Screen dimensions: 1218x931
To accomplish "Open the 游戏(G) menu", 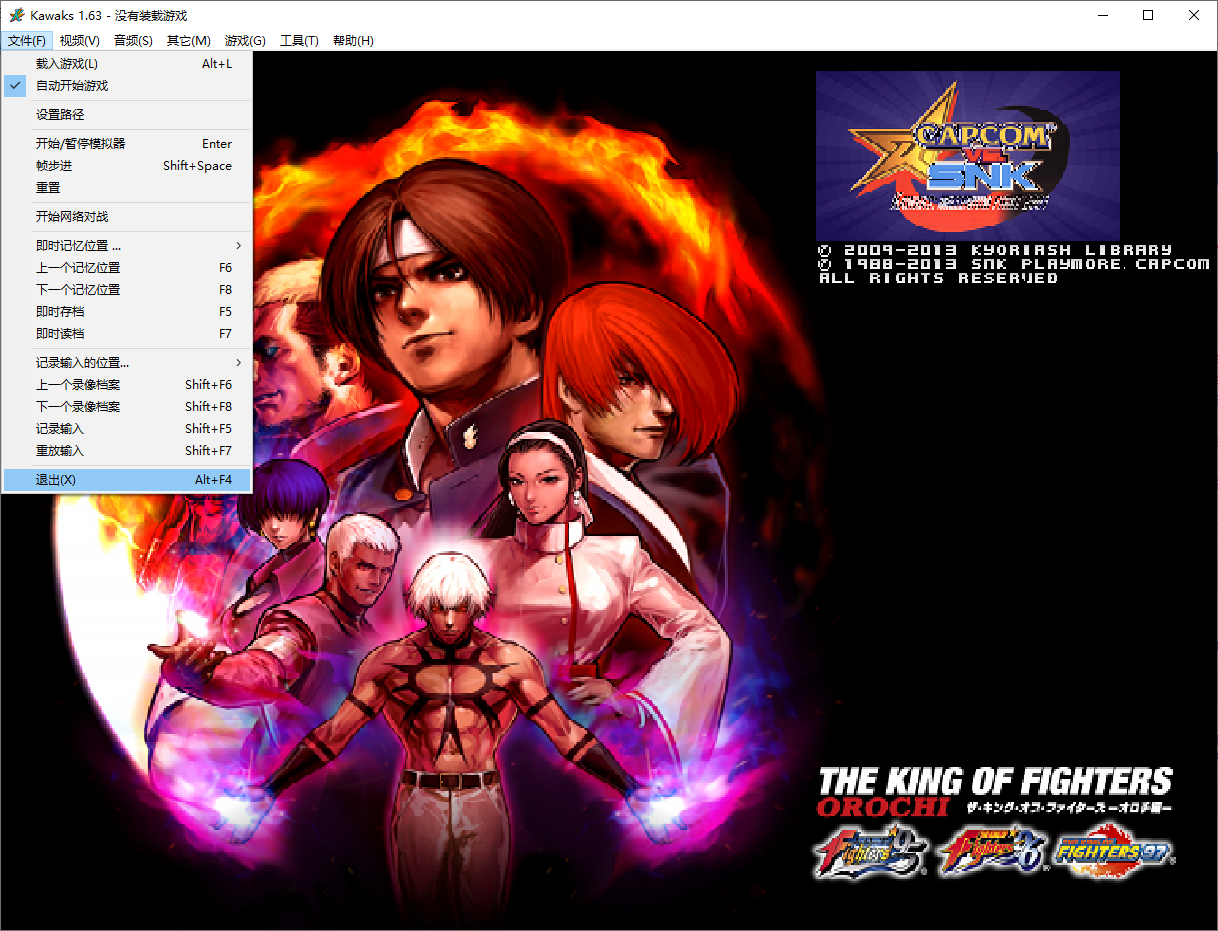I will 245,41.
